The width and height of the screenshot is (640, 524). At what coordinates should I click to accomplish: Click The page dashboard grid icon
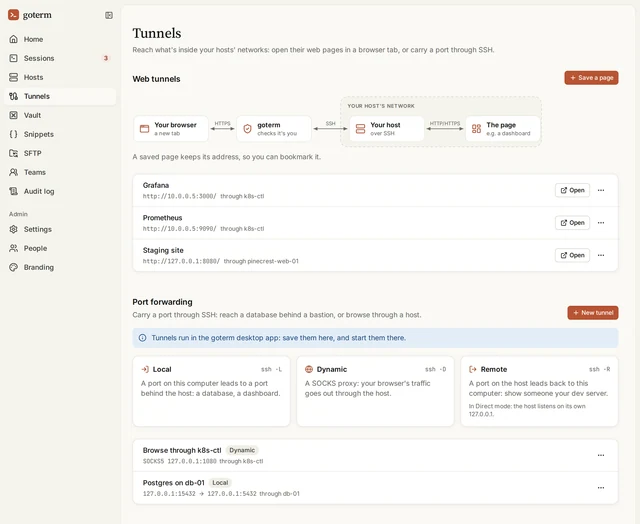(476, 129)
